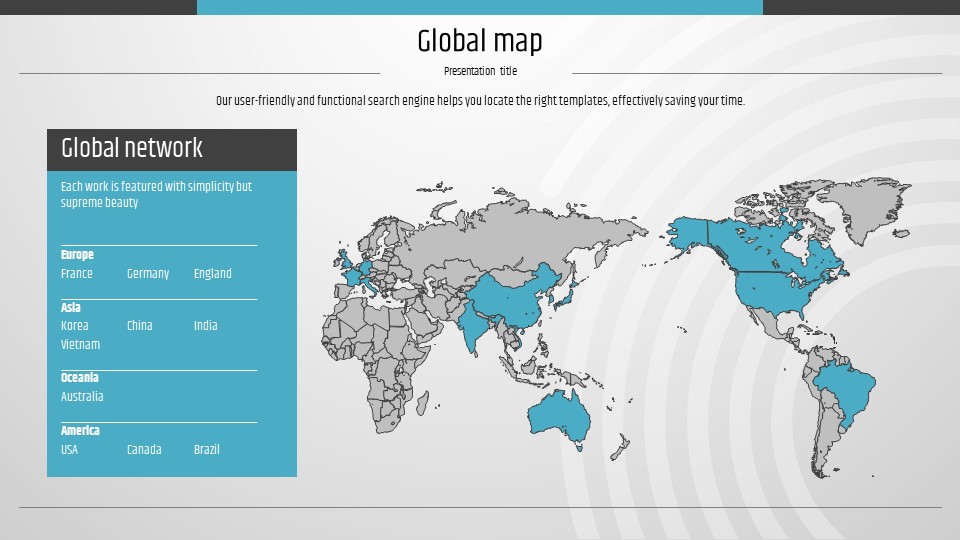The height and width of the screenshot is (540, 960).
Task: Select the 'Presentation title' subtitle text
Action: (x=480, y=71)
